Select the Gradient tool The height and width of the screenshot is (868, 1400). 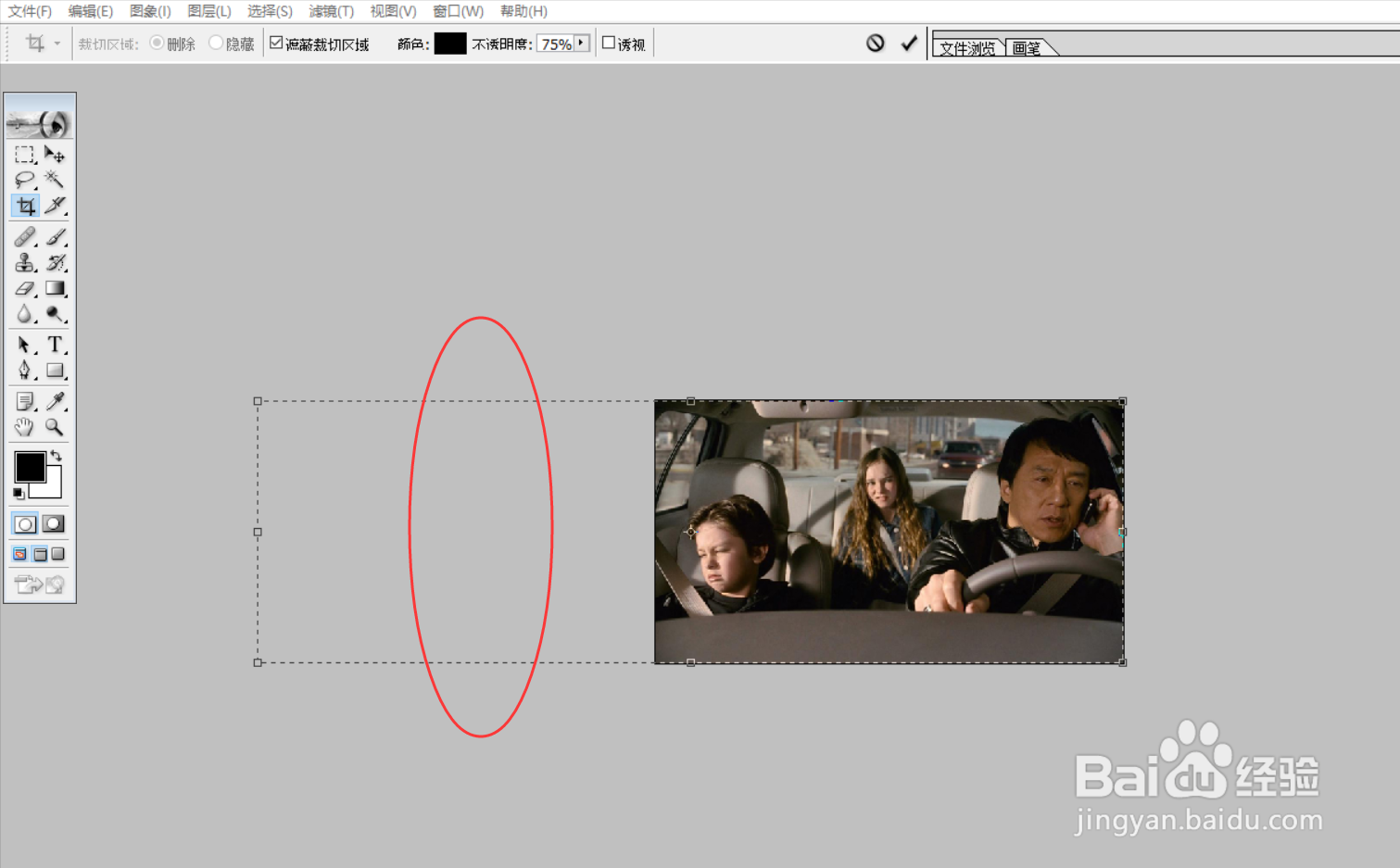tap(55, 289)
